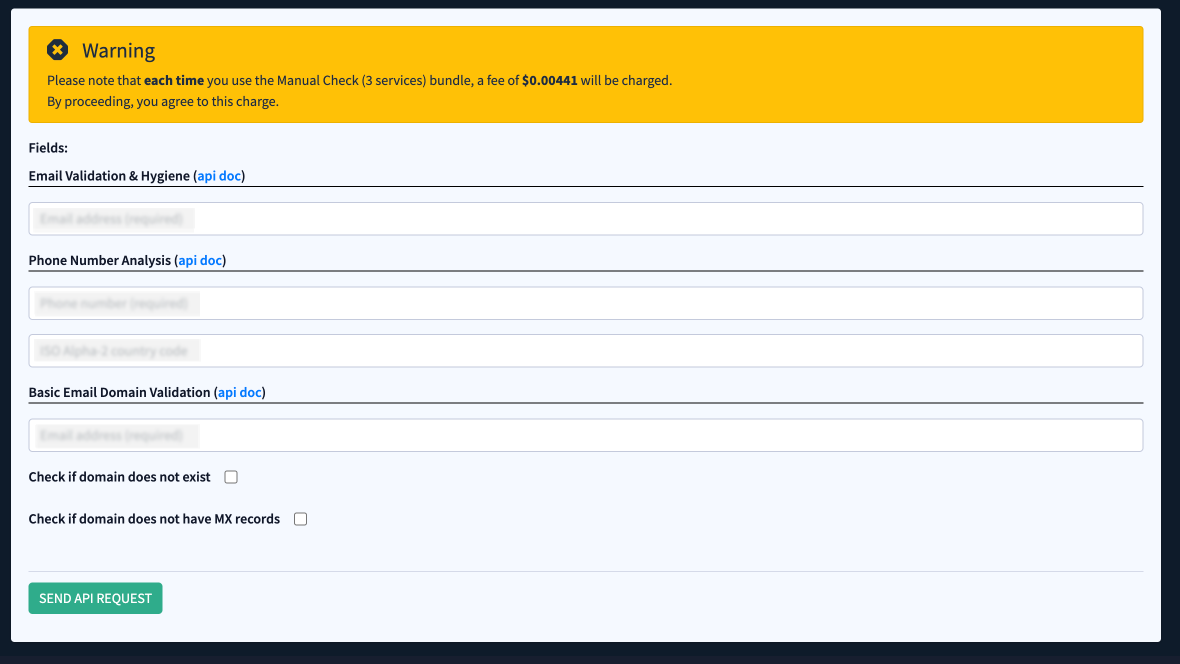The image size is (1180, 664).
Task: Click the 'Email Validation & Hygiene' section heading
Action: pyautogui.click(x=108, y=176)
